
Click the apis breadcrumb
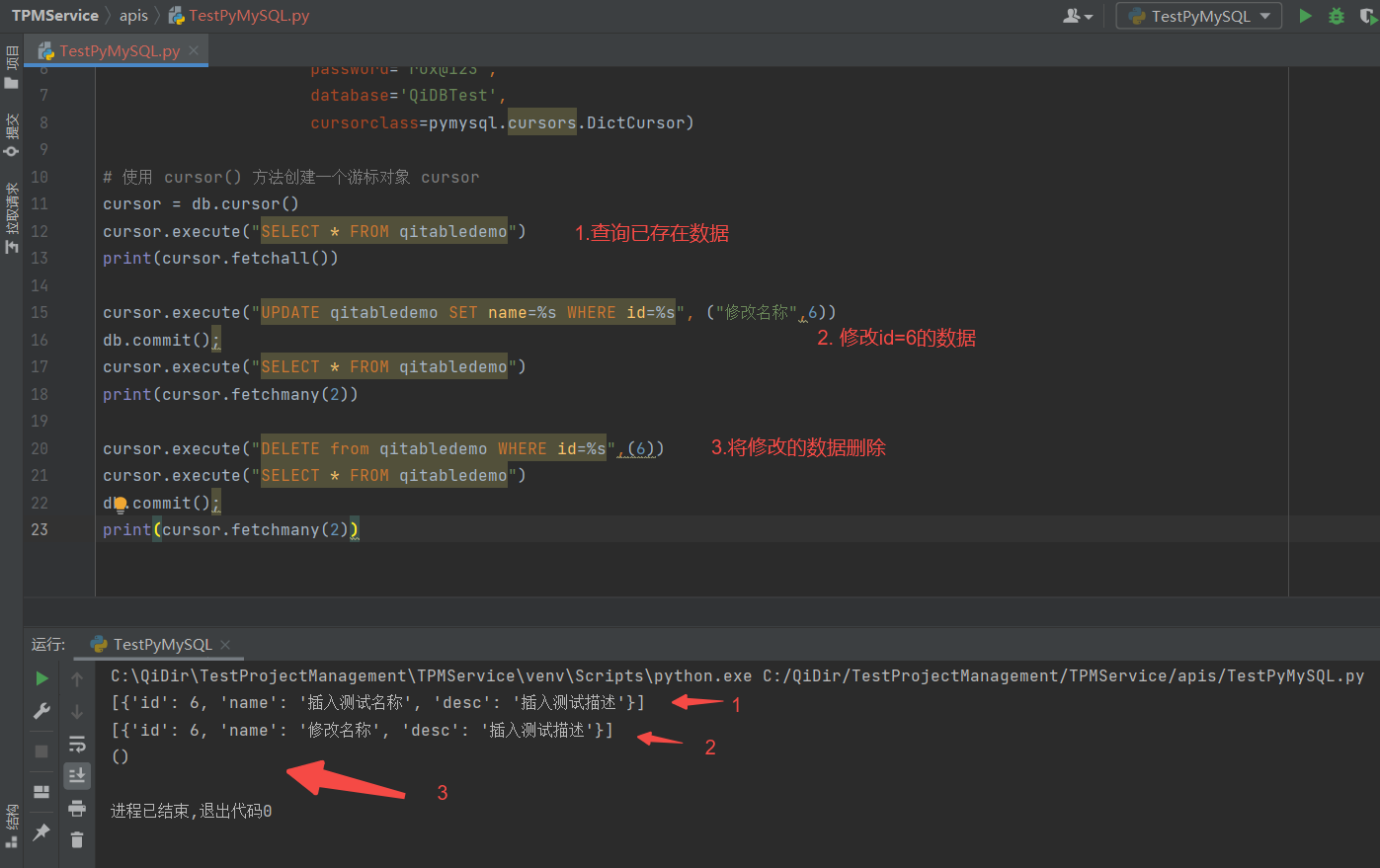(133, 15)
